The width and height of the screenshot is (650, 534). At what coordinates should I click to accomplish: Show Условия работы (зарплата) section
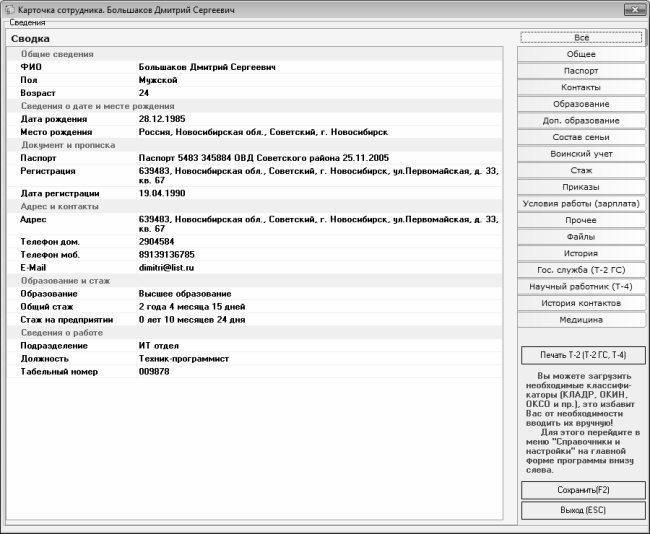pyautogui.click(x=581, y=204)
